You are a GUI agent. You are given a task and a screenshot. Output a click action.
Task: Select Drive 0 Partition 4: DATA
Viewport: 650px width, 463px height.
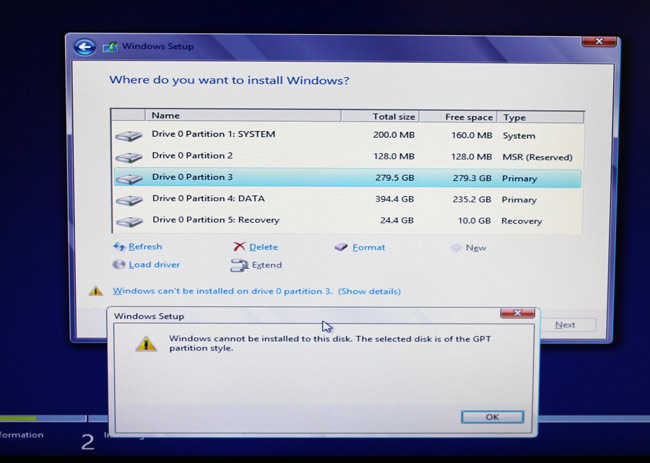click(208, 199)
